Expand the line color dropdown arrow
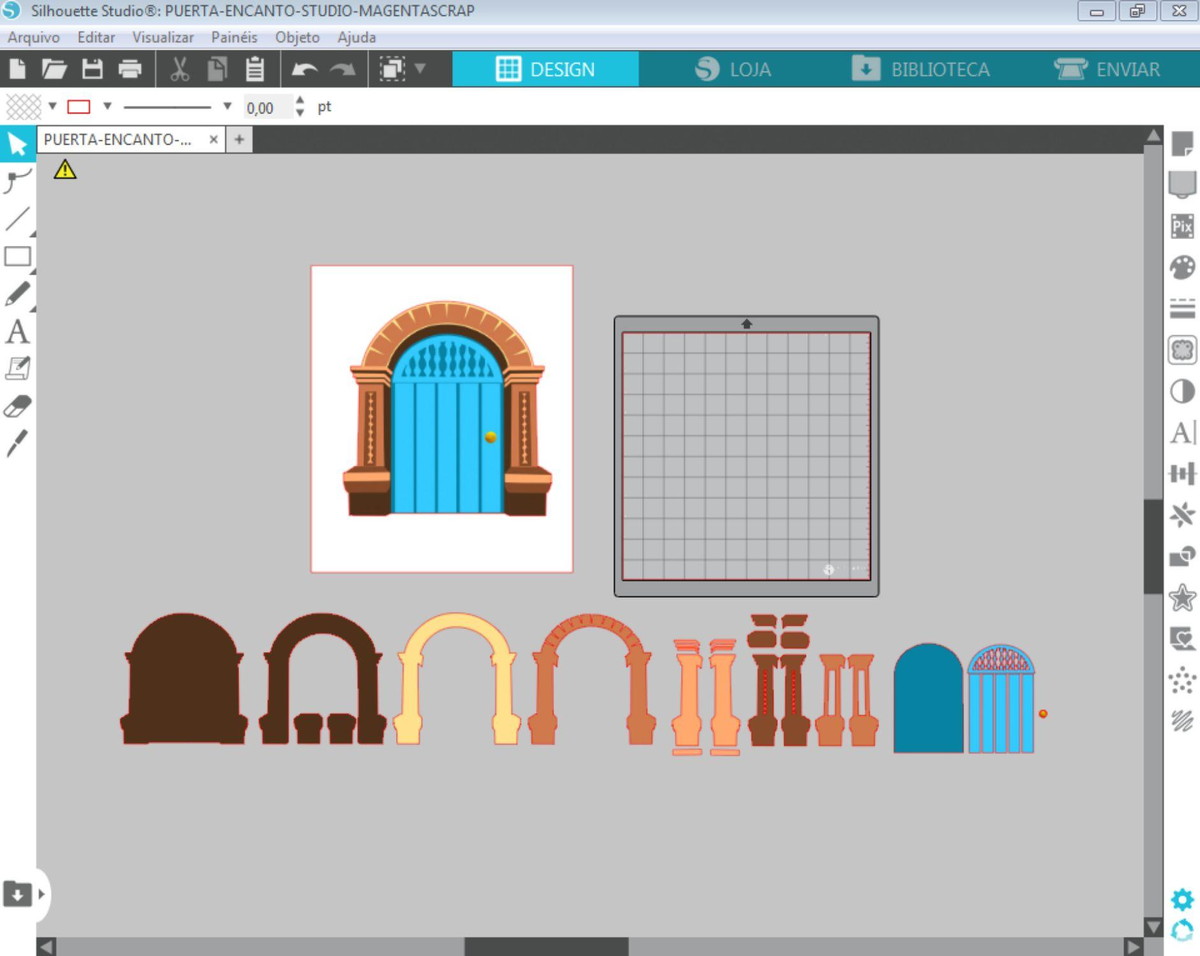1200x956 pixels. click(107, 106)
